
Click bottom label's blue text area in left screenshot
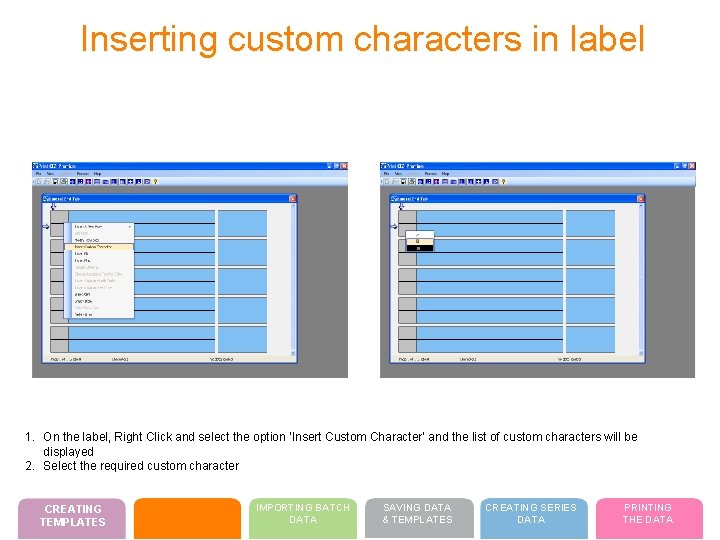click(x=141, y=339)
